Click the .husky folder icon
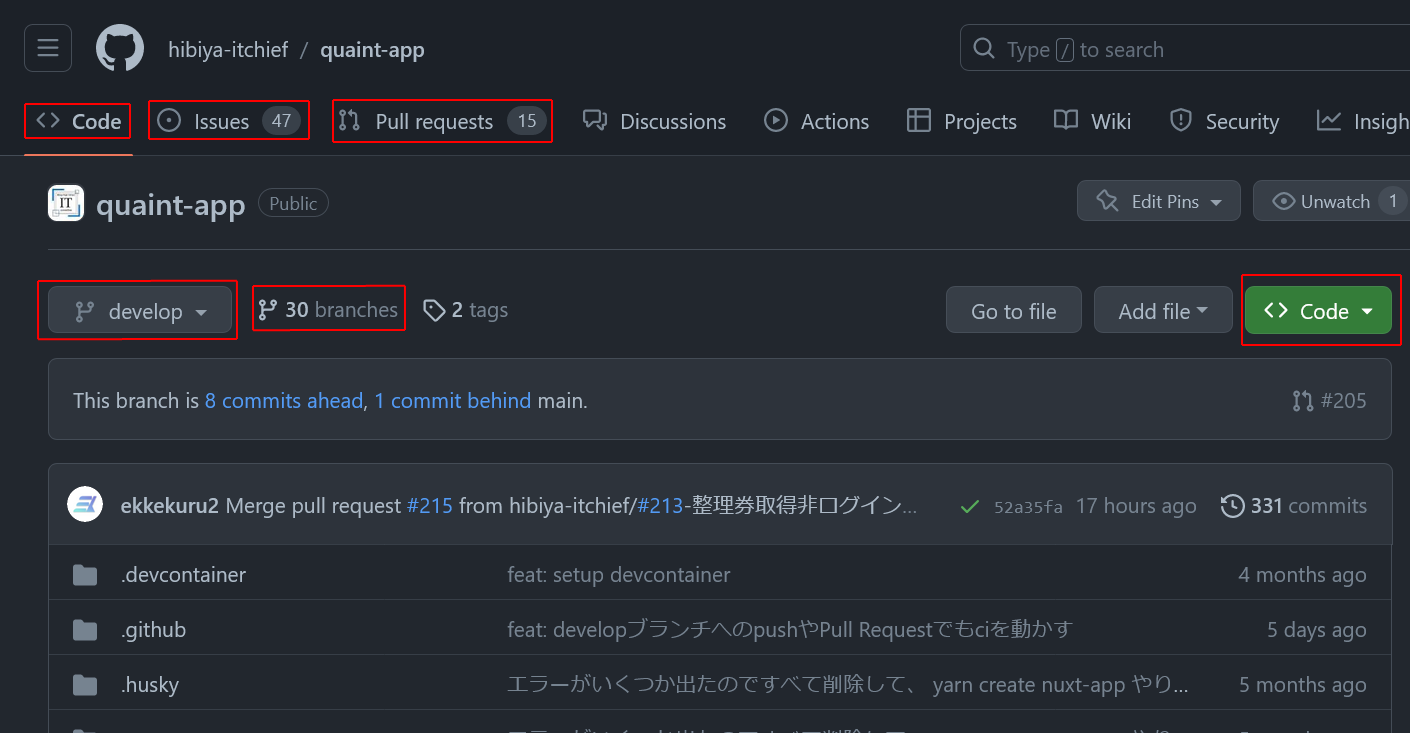 (x=85, y=685)
